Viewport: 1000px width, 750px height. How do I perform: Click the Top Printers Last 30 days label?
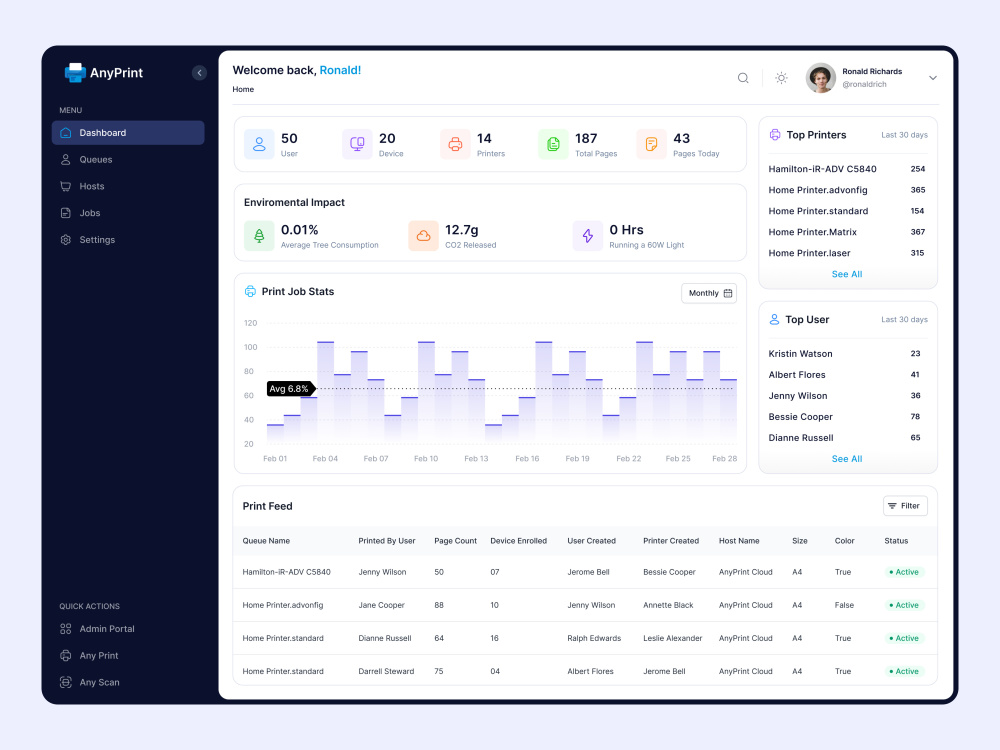[904, 135]
